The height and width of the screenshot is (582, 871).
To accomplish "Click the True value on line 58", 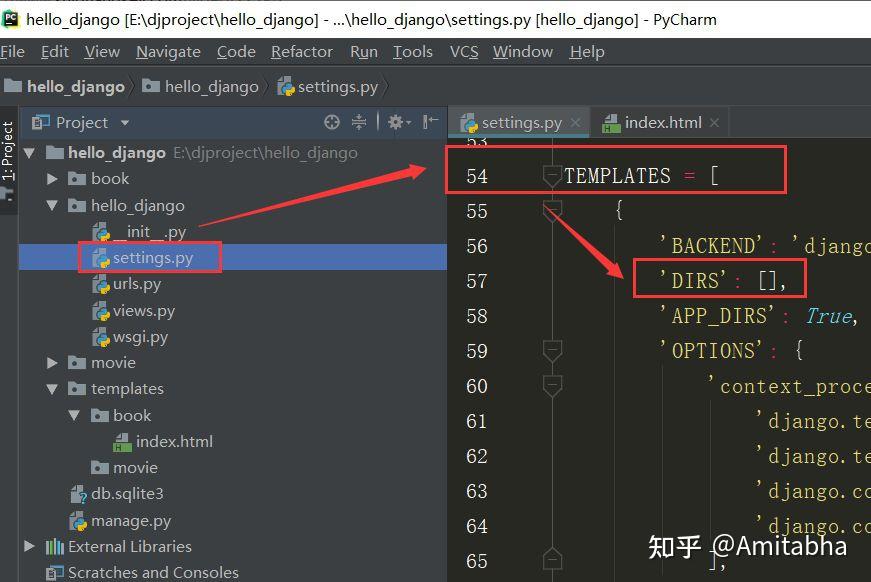I will pyautogui.click(x=830, y=316).
